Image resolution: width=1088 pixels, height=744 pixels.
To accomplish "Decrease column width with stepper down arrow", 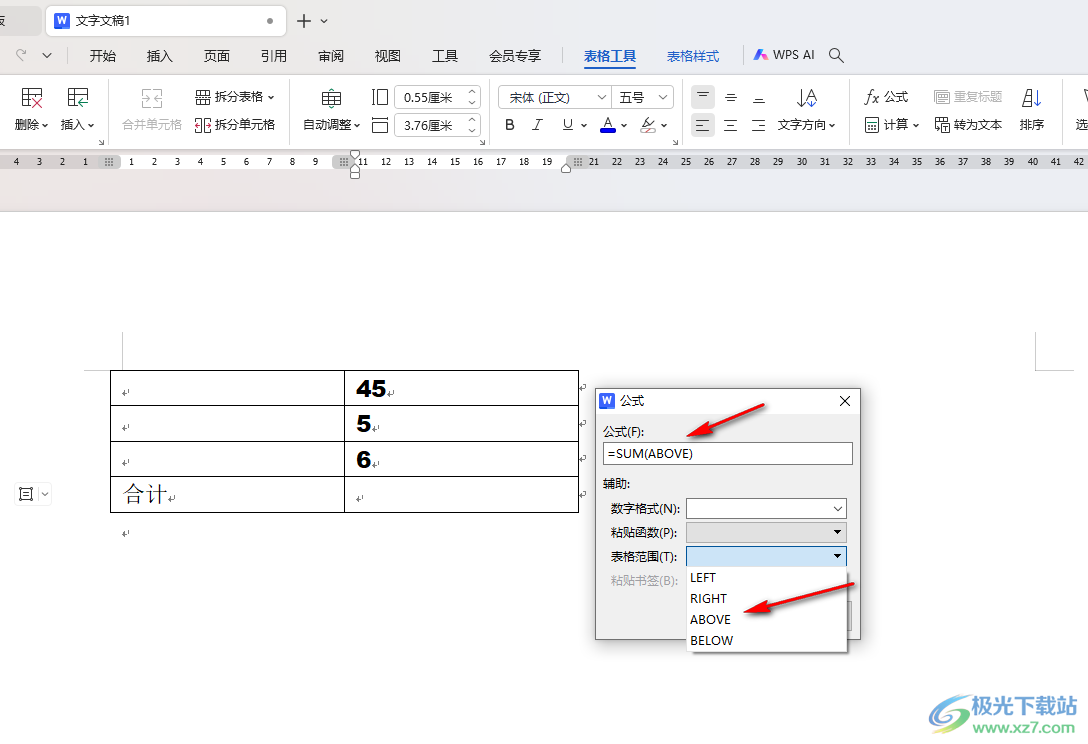I will tap(472, 131).
